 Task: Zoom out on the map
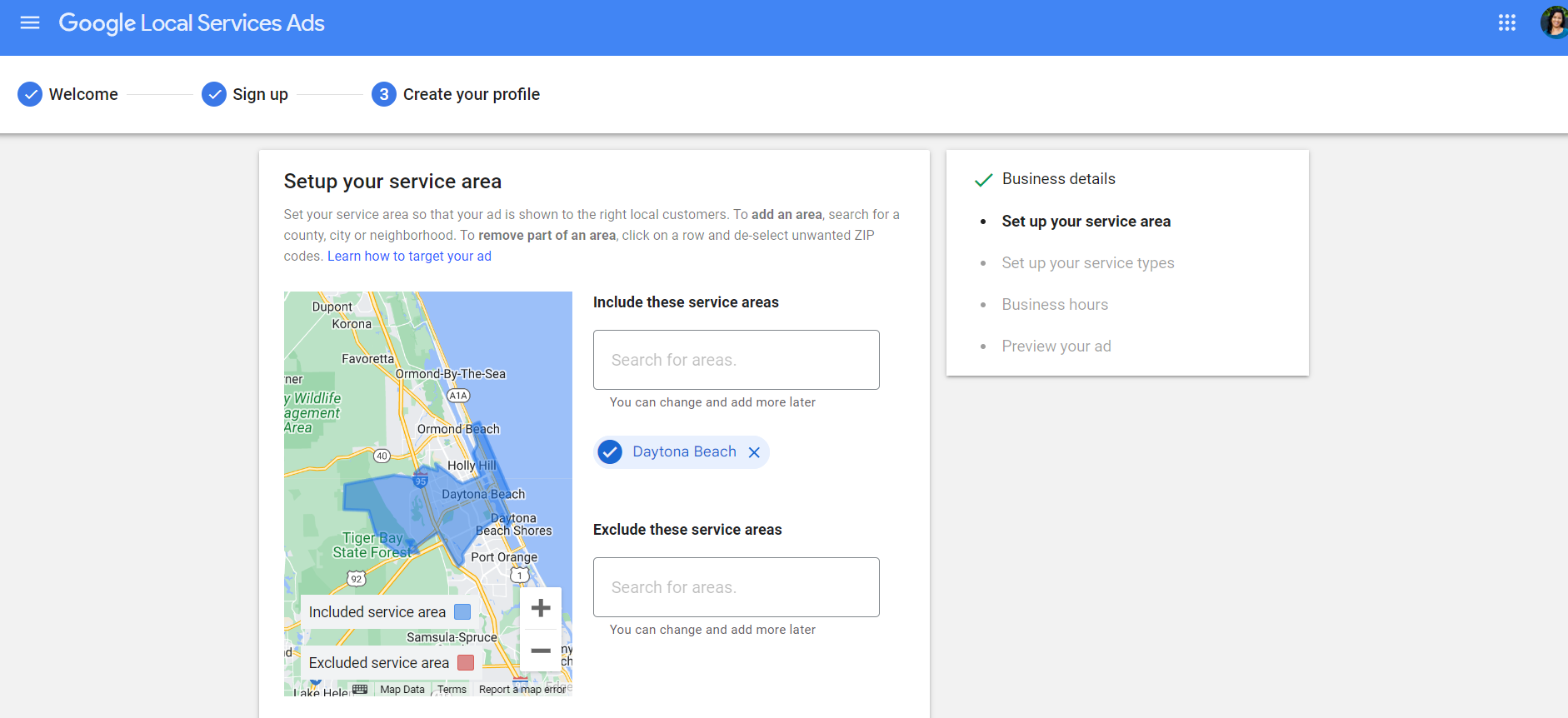pyautogui.click(x=541, y=651)
